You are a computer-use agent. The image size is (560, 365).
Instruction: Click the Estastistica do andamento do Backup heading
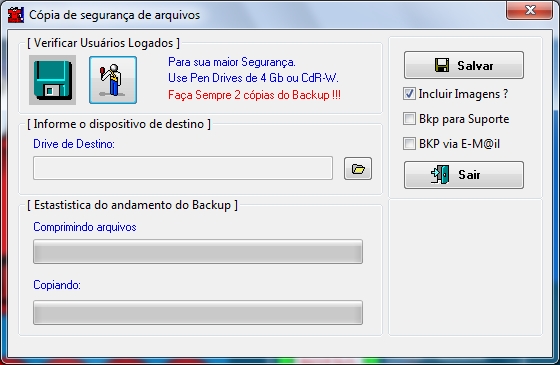tap(132, 205)
